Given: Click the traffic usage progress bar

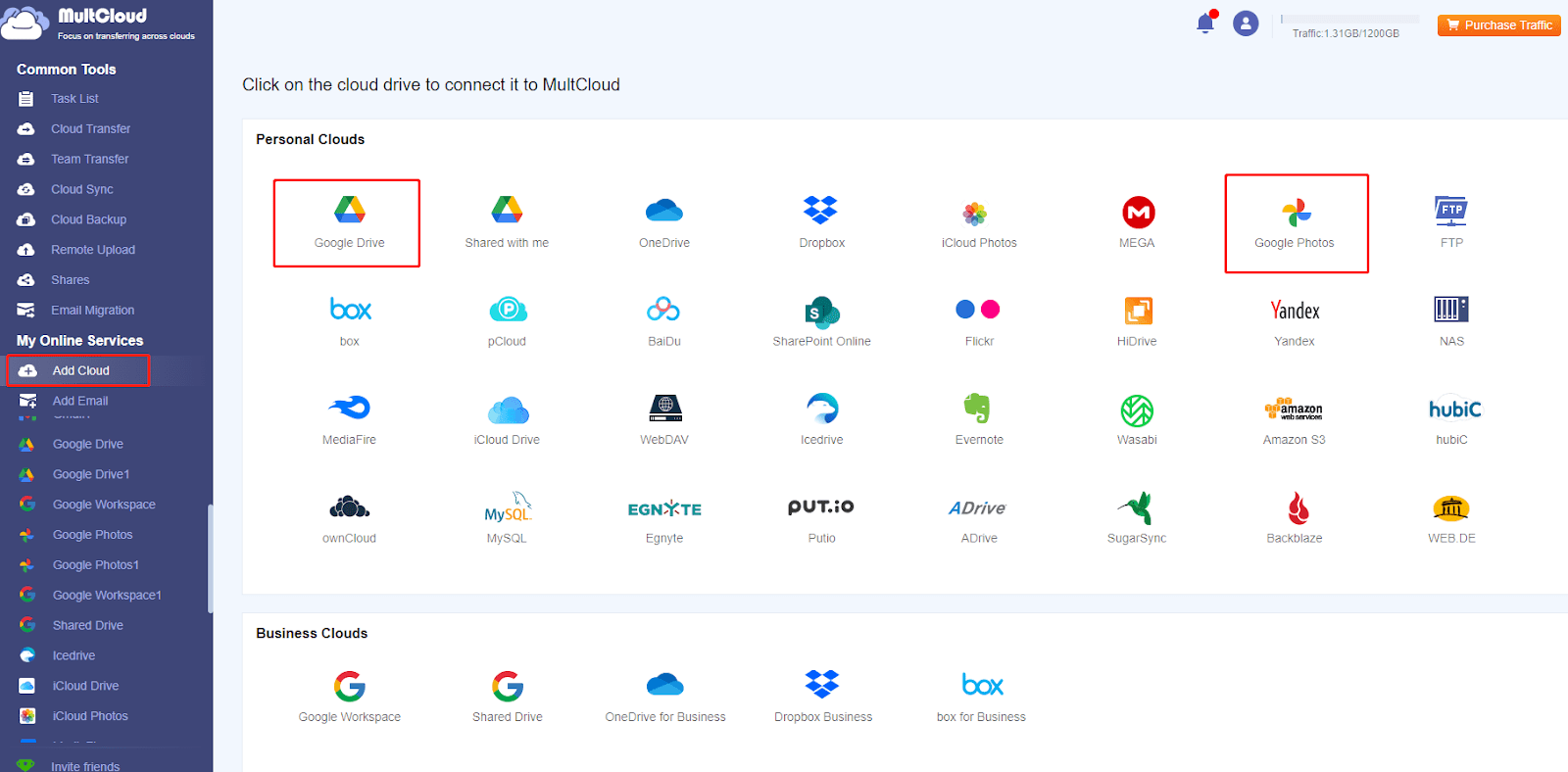Looking at the screenshot, I should [1349, 19].
